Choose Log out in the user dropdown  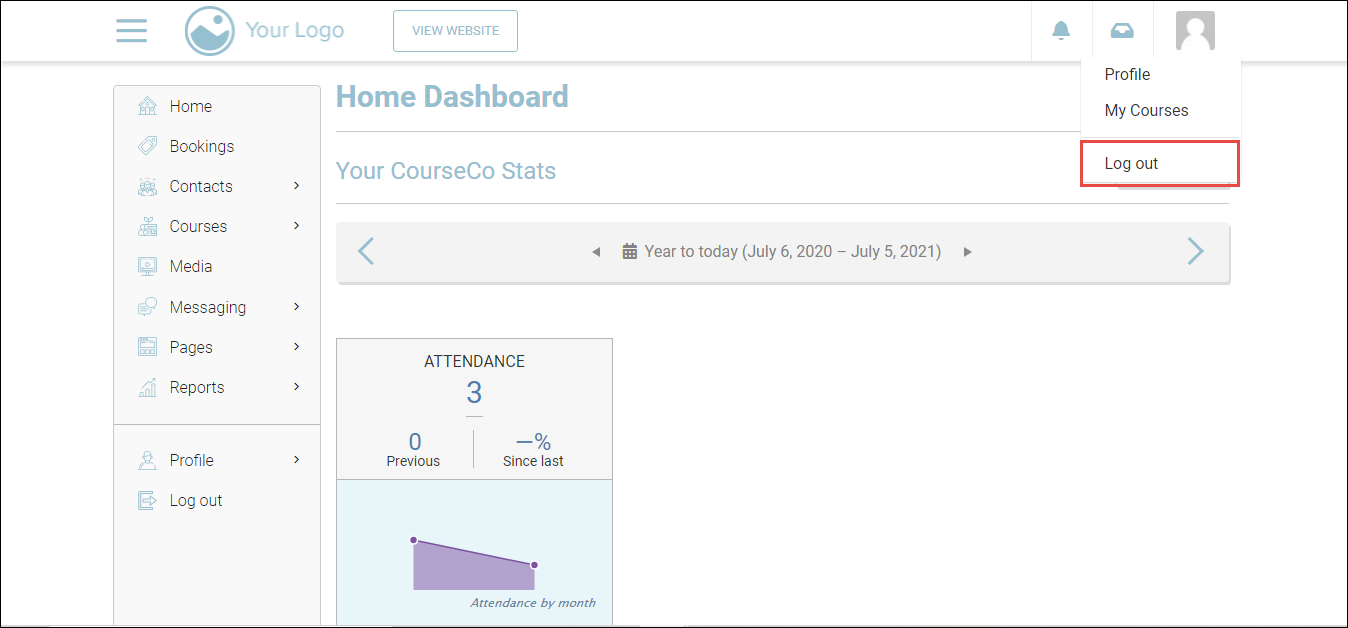(x=1131, y=164)
